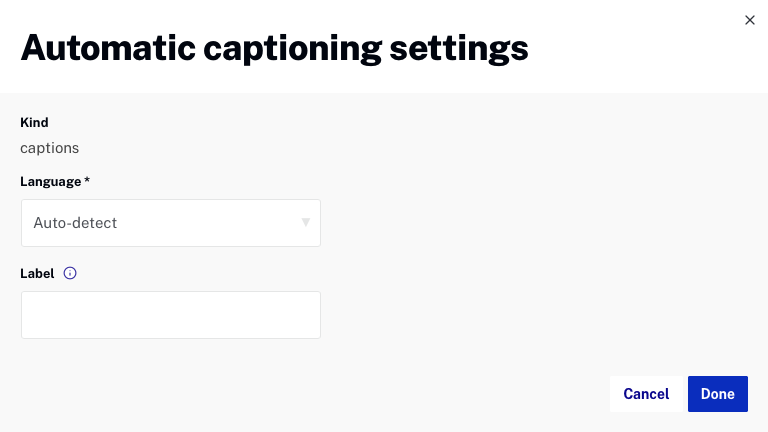Click the Language field label
The height and width of the screenshot is (432, 768).
(x=51, y=181)
